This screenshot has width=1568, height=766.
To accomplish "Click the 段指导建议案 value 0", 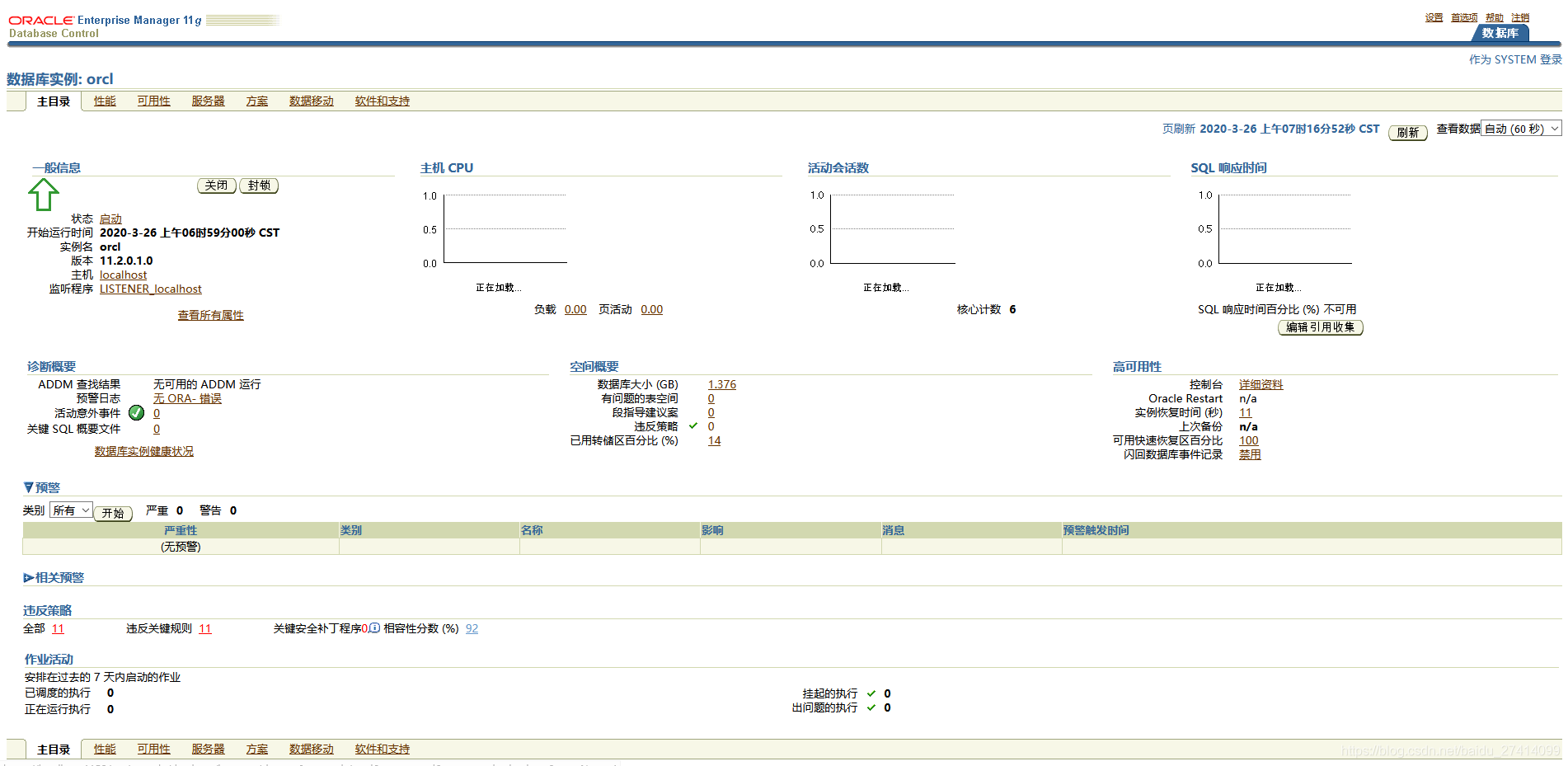I will coord(711,412).
